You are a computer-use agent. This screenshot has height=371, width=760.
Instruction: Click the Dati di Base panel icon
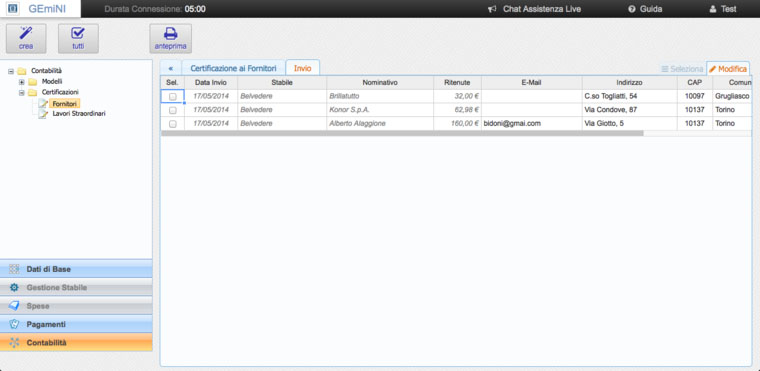tap(15, 269)
